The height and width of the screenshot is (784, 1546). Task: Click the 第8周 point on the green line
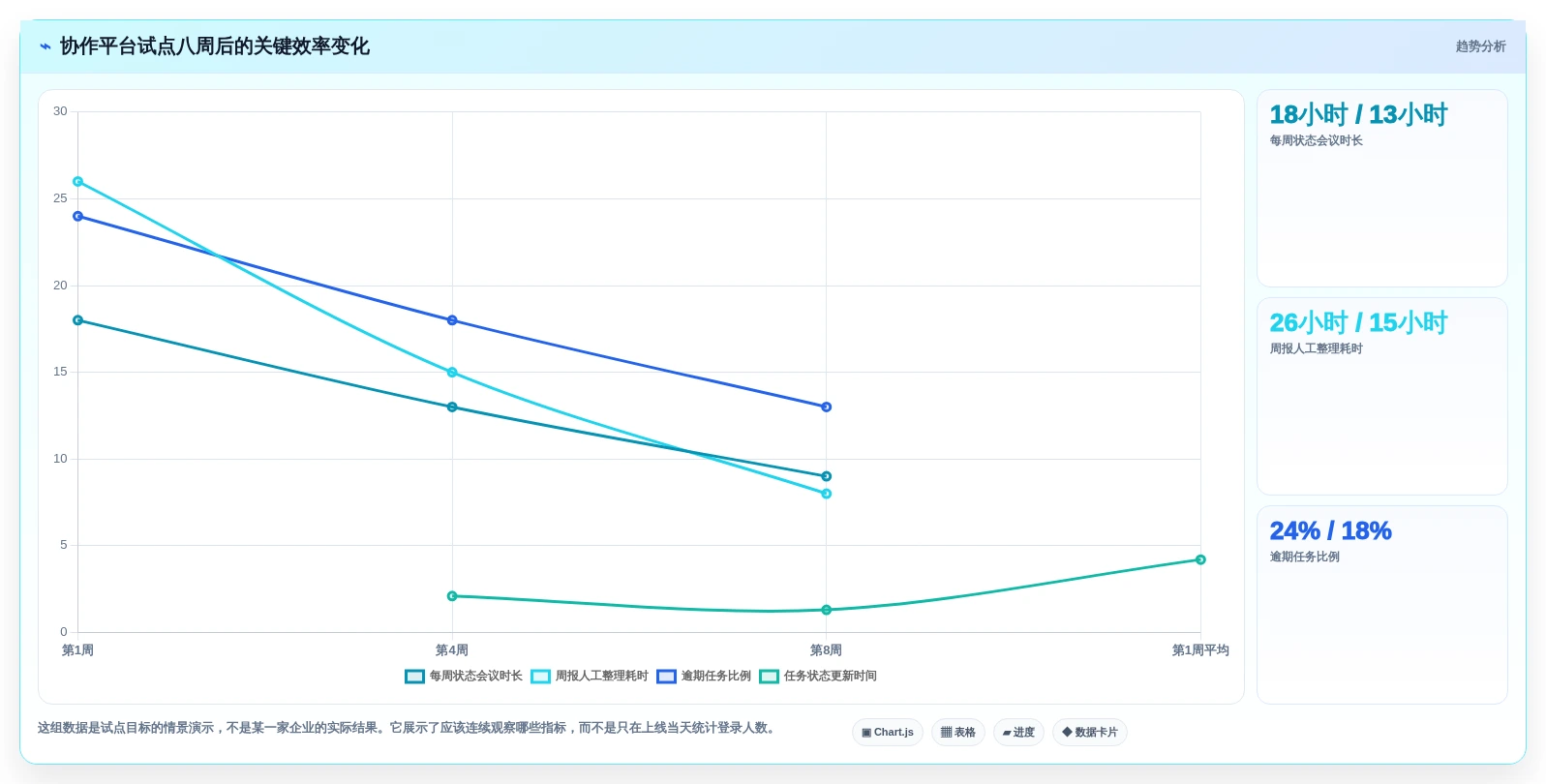[826, 610]
